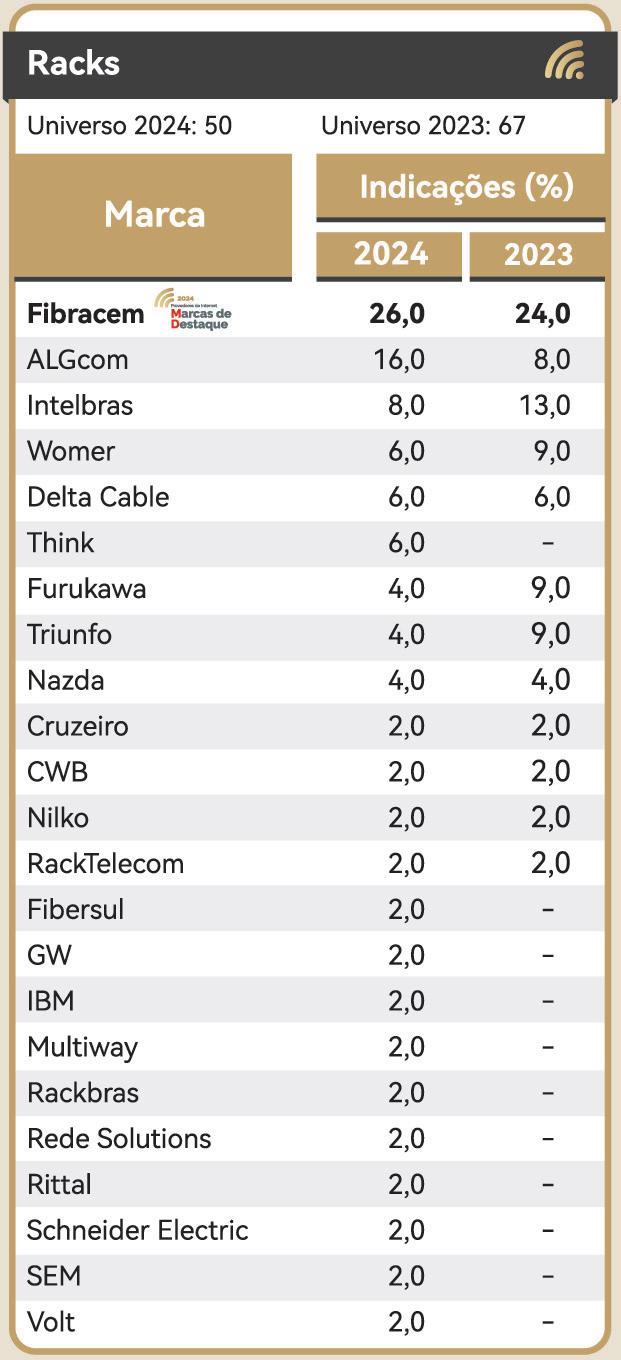Click the Universo 2023: 67 label
Screen dimensions: 621x1360
click(423, 126)
